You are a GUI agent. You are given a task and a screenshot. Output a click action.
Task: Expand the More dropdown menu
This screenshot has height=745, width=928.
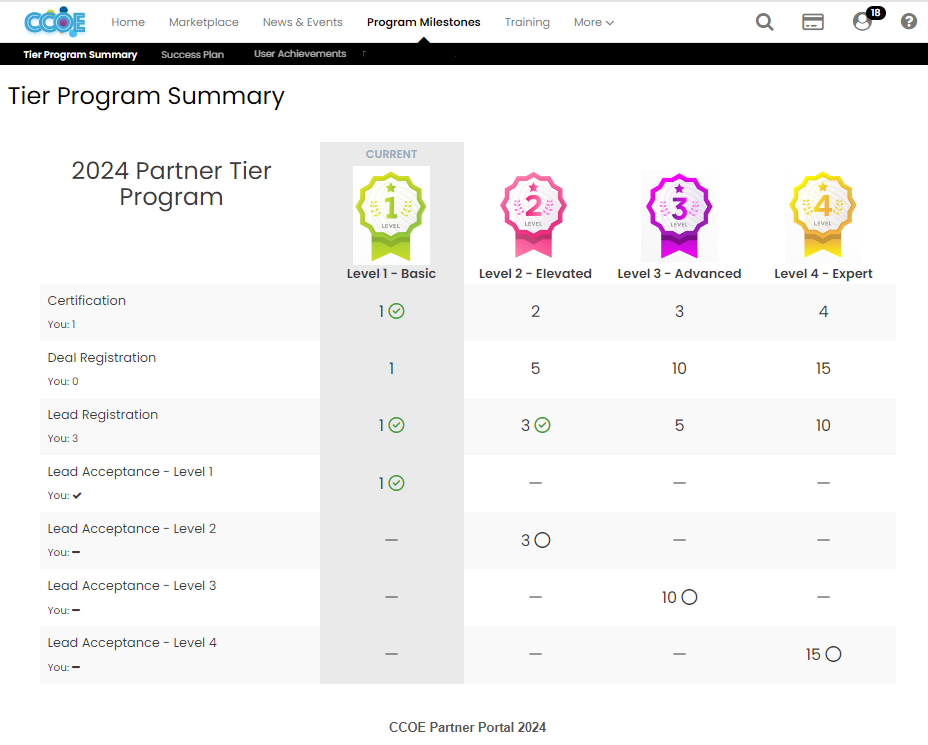click(x=594, y=22)
